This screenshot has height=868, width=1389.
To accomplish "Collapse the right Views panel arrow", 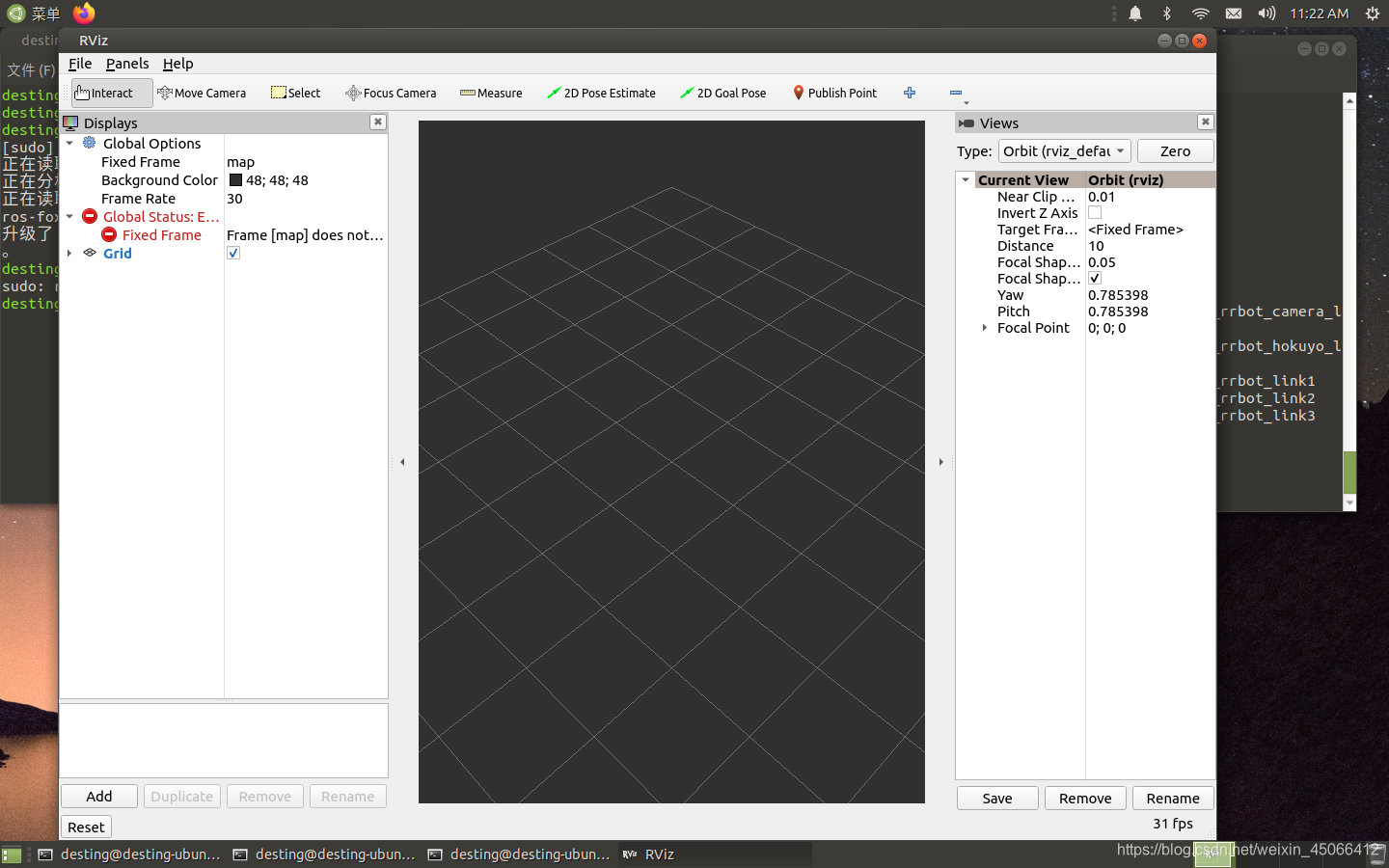I will point(941,462).
